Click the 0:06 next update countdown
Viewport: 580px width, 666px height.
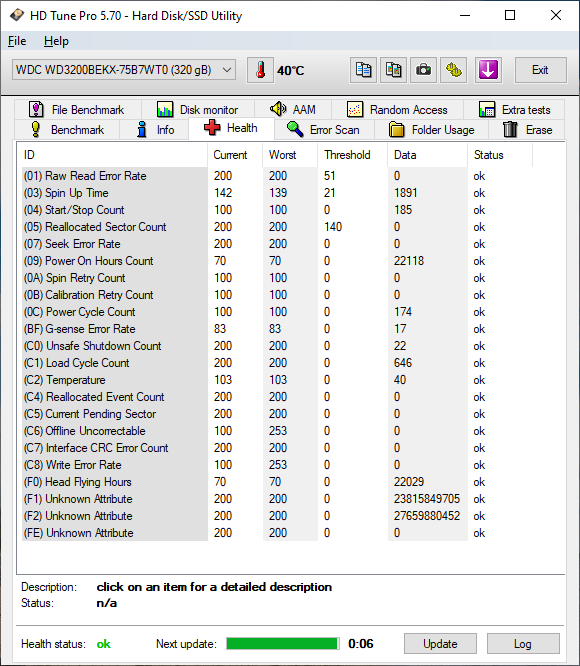point(360,644)
